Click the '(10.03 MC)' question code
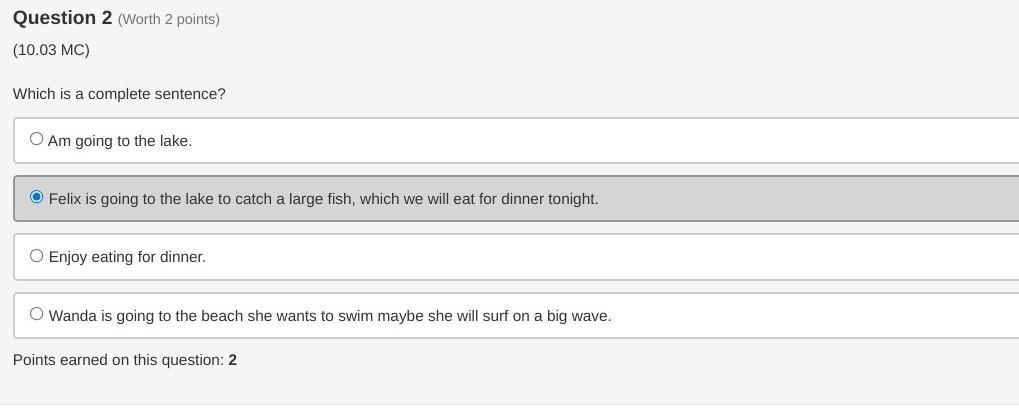Viewport: 1019px width, 414px height. click(x=51, y=50)
